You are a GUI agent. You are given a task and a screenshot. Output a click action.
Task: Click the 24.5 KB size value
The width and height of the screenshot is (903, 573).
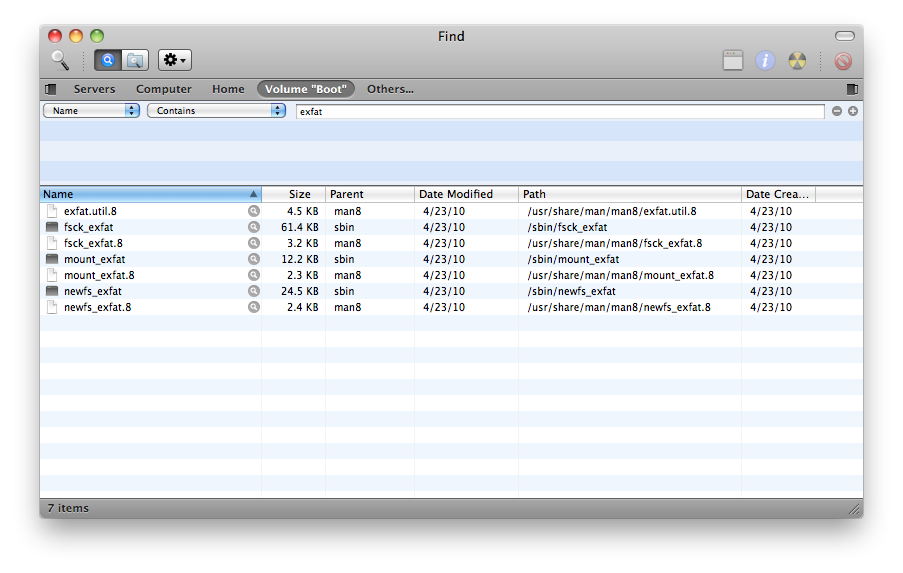[x=299, y=291]
